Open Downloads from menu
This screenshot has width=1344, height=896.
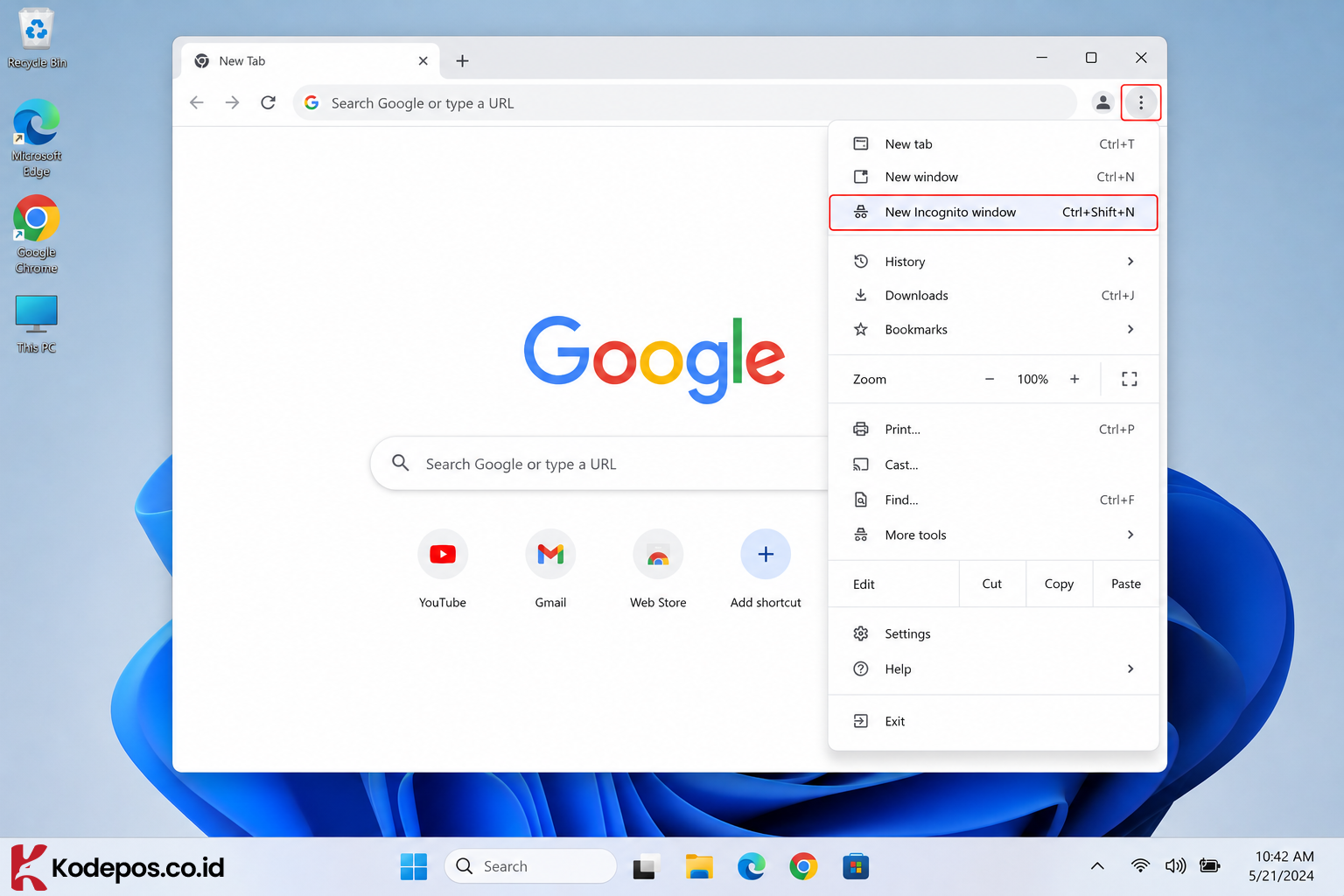[x=993, y=296]
